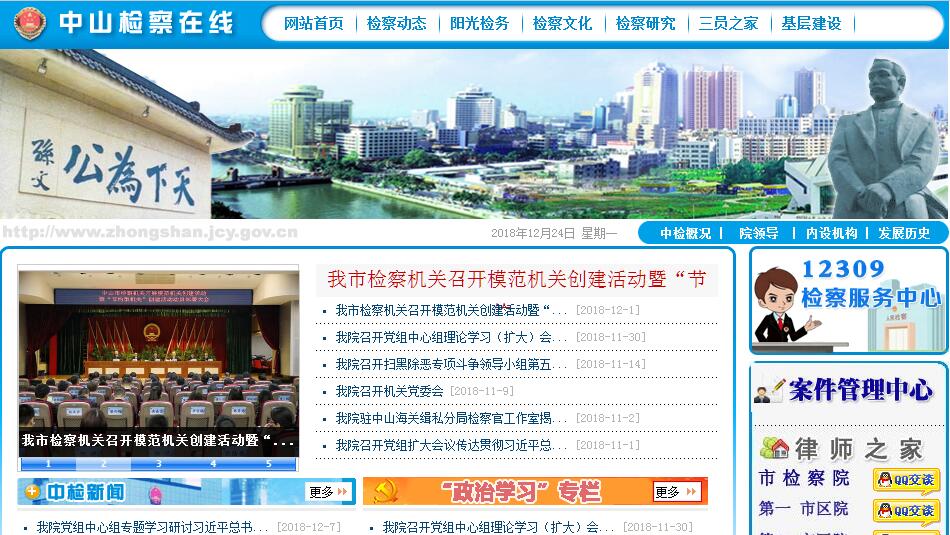The width and height of the screenshot is (950, 535).
Task: Switch slideshow to slide 4
Action: pos(213,464)
